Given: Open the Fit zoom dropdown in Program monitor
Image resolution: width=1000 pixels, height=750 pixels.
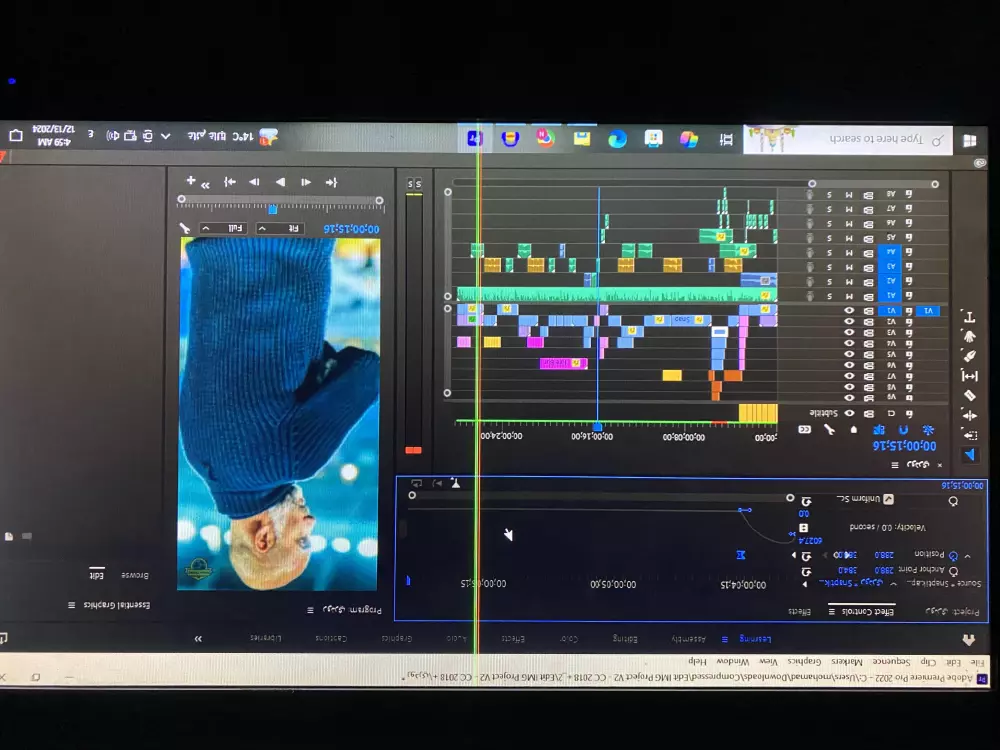Looking at the screenshot, I should (280, 228).
